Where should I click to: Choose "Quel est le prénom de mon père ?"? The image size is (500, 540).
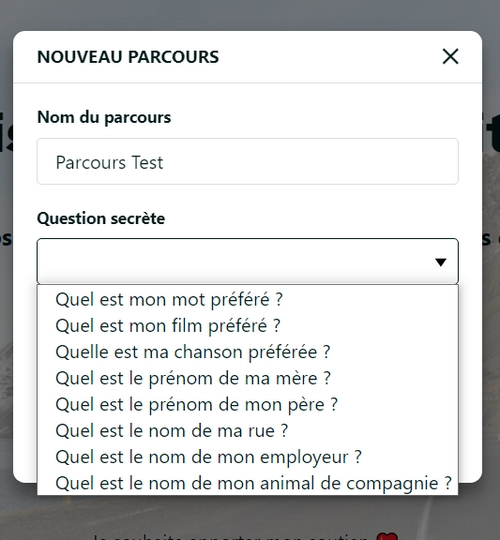(248, 404)
